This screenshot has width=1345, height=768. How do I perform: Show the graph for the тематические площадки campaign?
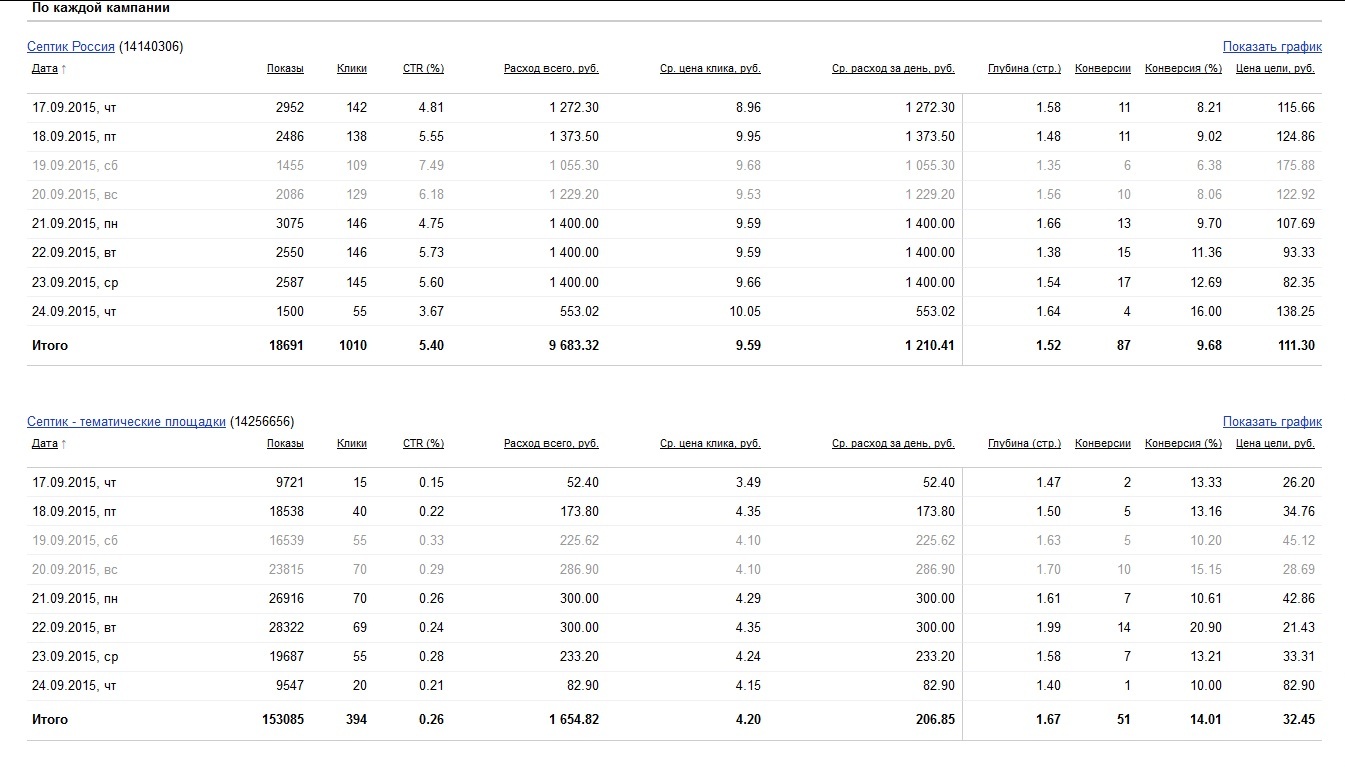(x=1272, y=422)
